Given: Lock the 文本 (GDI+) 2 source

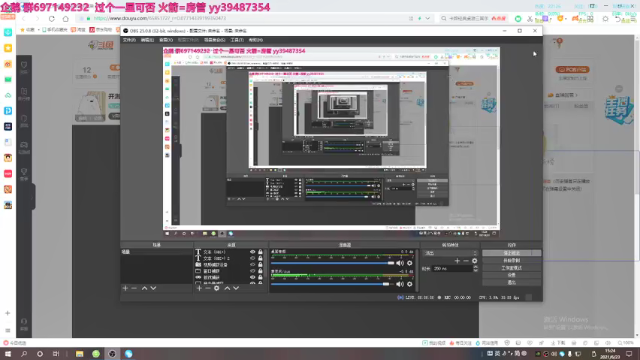Looking at the screenshot, I should pyautogui.click(x=260, y=258).
